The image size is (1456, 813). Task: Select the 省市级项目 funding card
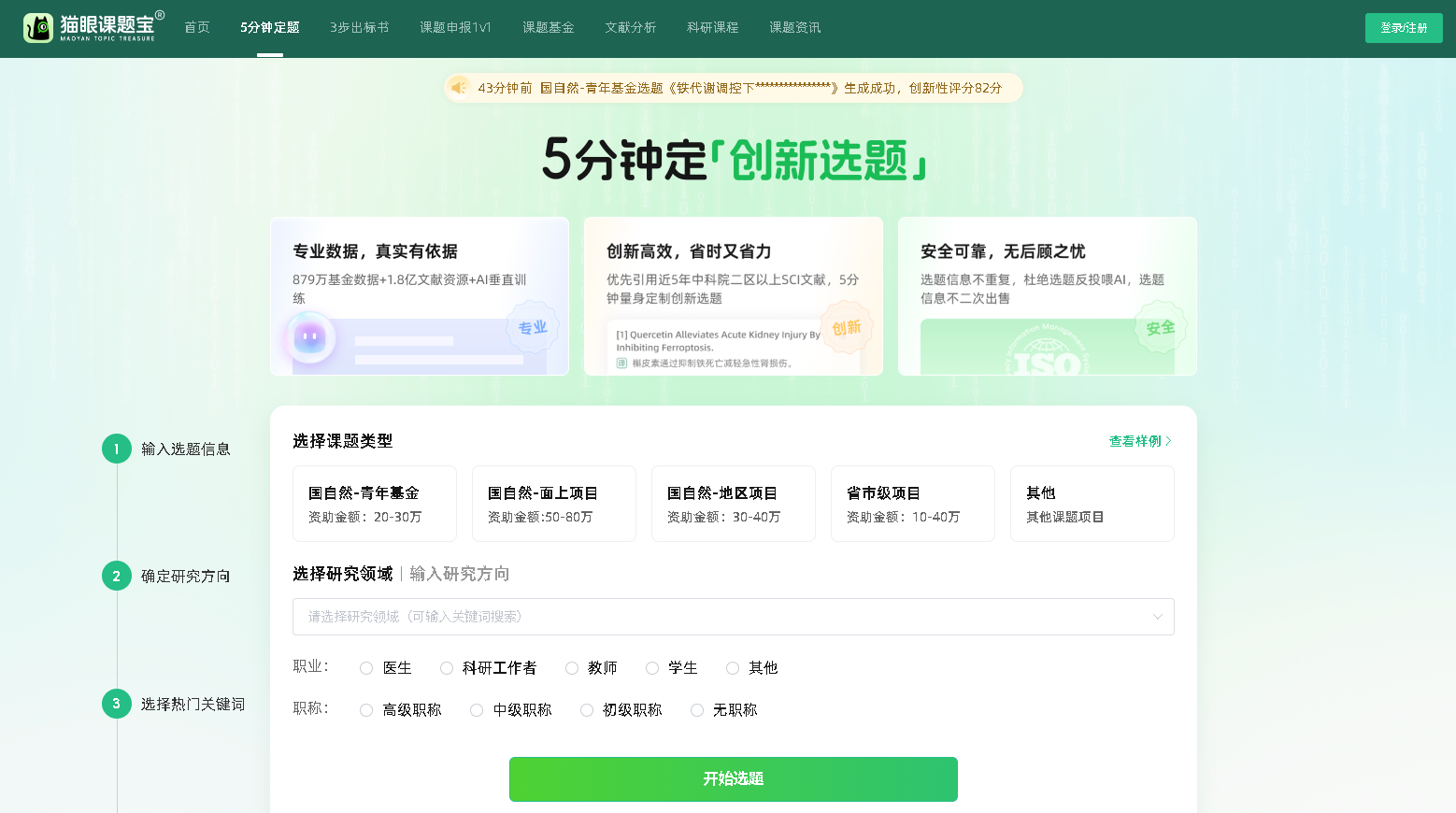click(x=912, y=504)
